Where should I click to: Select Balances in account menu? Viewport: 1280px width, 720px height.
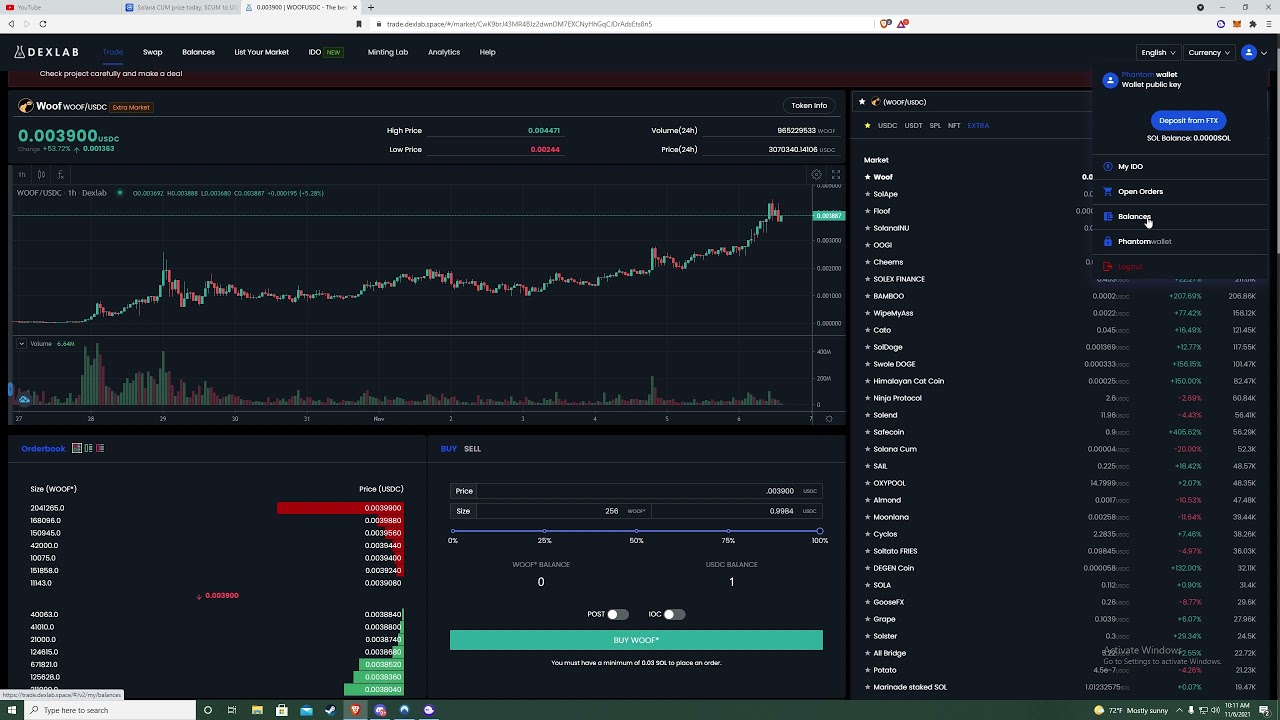[x=1134, y=217]
